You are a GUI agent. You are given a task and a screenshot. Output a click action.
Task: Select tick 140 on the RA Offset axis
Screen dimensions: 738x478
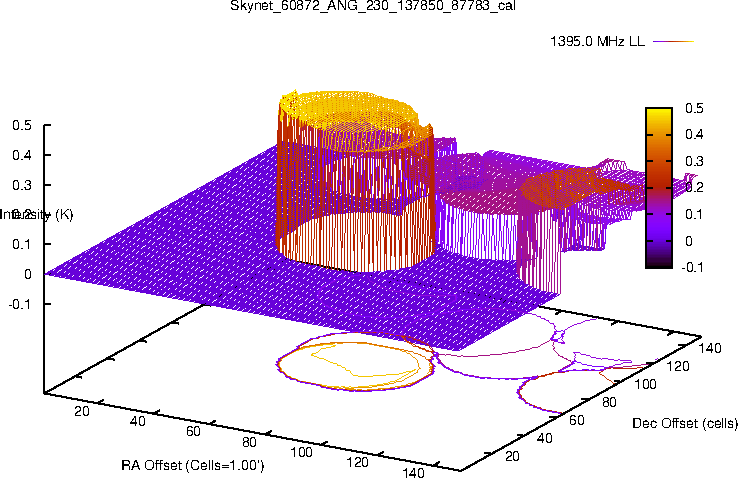(413, 472)
